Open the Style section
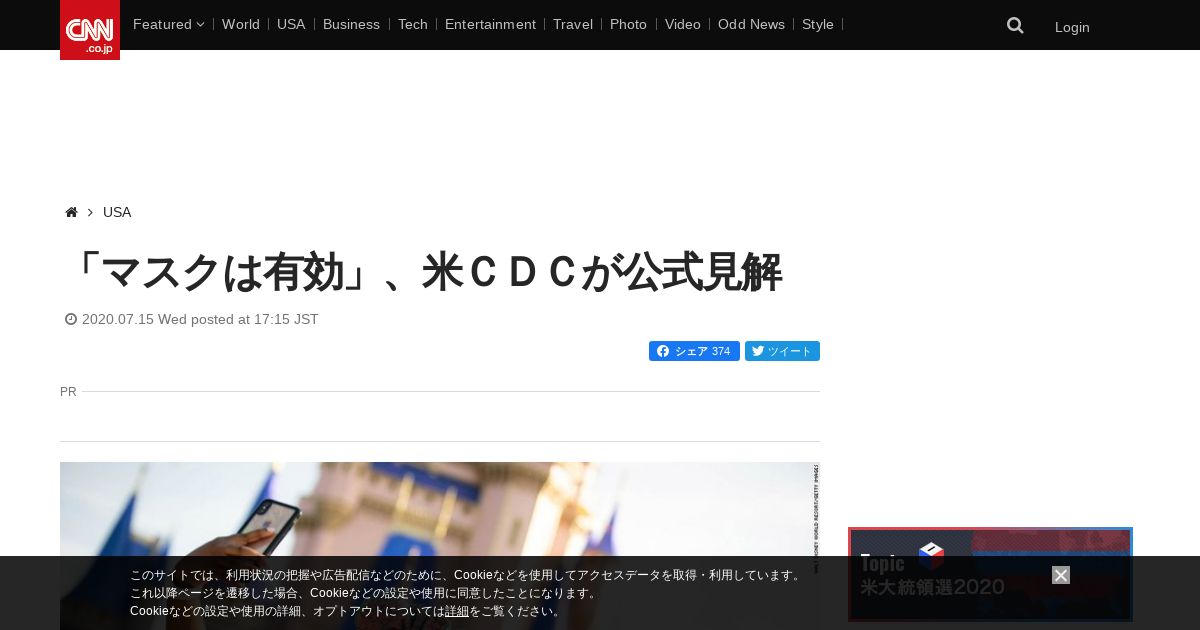Image resolution: width=1200 pixels, height=630 pixels. pos(818,24)
